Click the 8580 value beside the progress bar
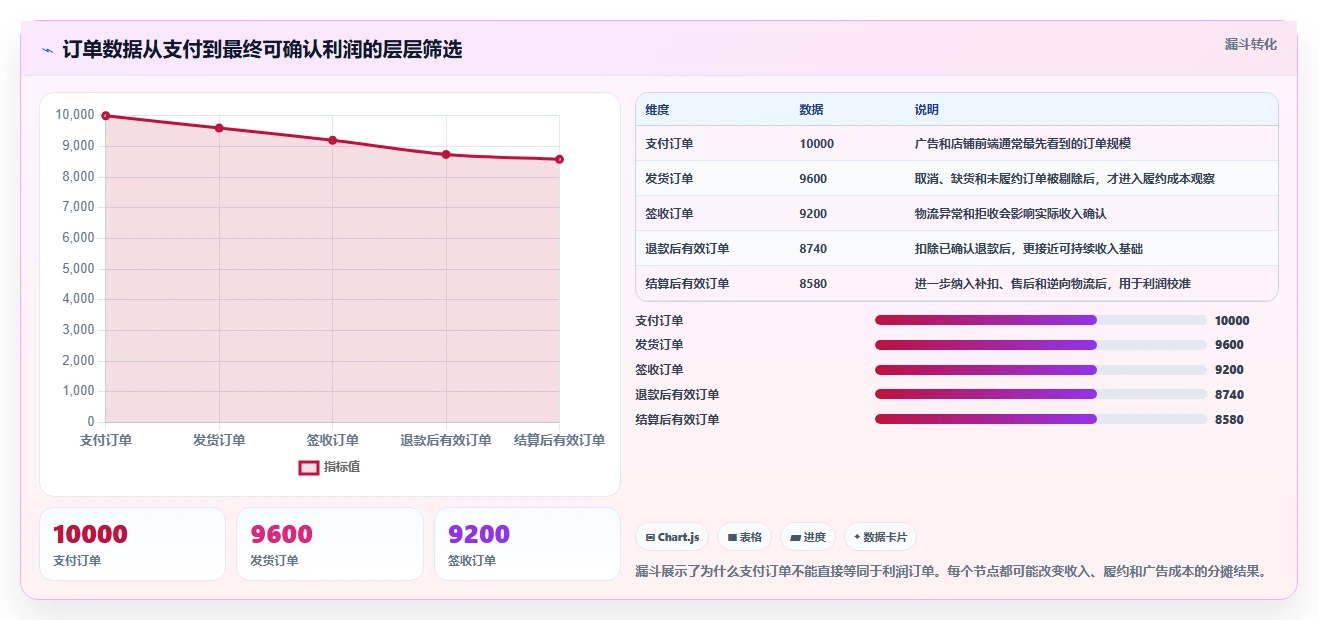This screenshot has width=1318, height=620. pos(1229,420)
